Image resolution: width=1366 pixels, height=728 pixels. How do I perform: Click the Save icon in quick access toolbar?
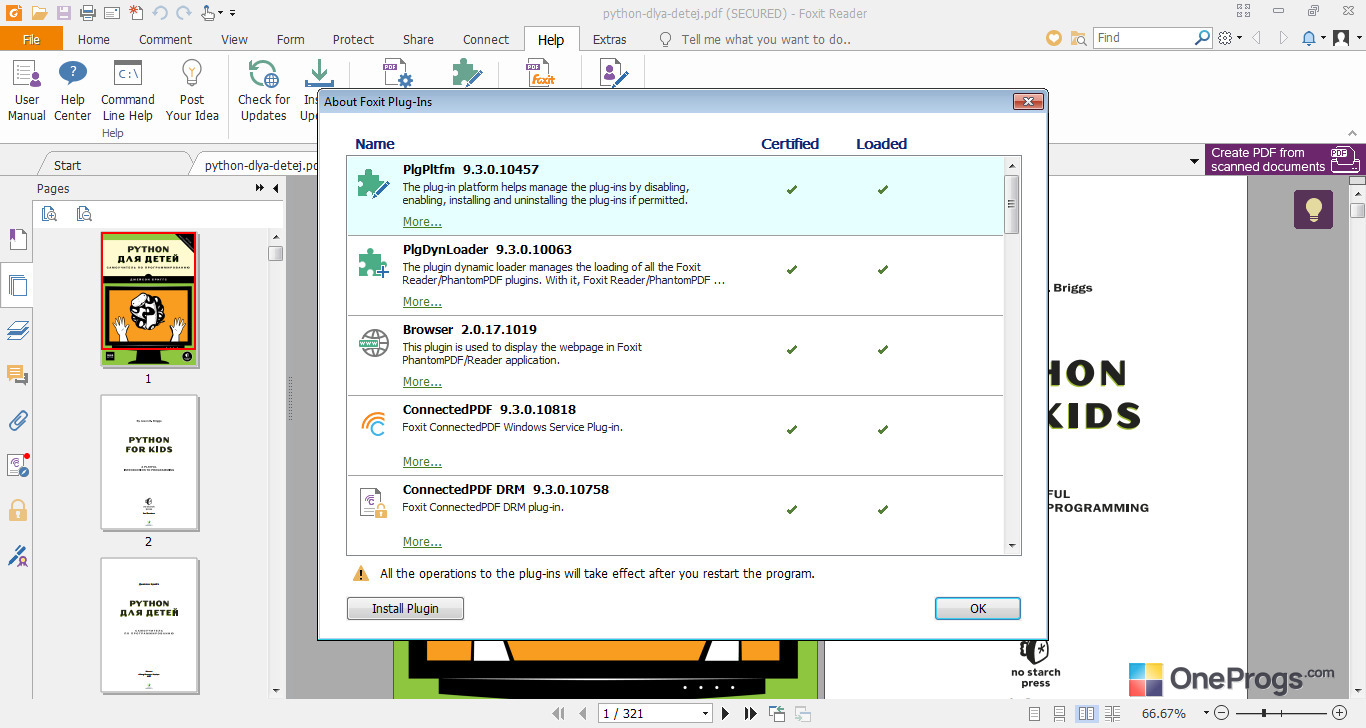pyautogui.click(x=64, y=13)
